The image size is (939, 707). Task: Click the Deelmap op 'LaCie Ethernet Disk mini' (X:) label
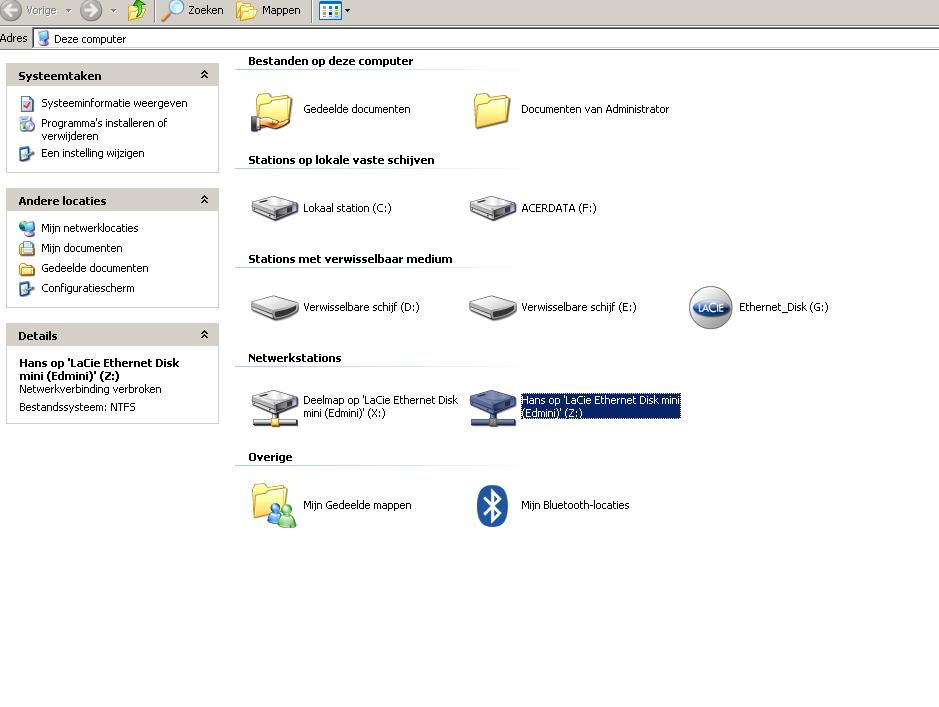380,406
